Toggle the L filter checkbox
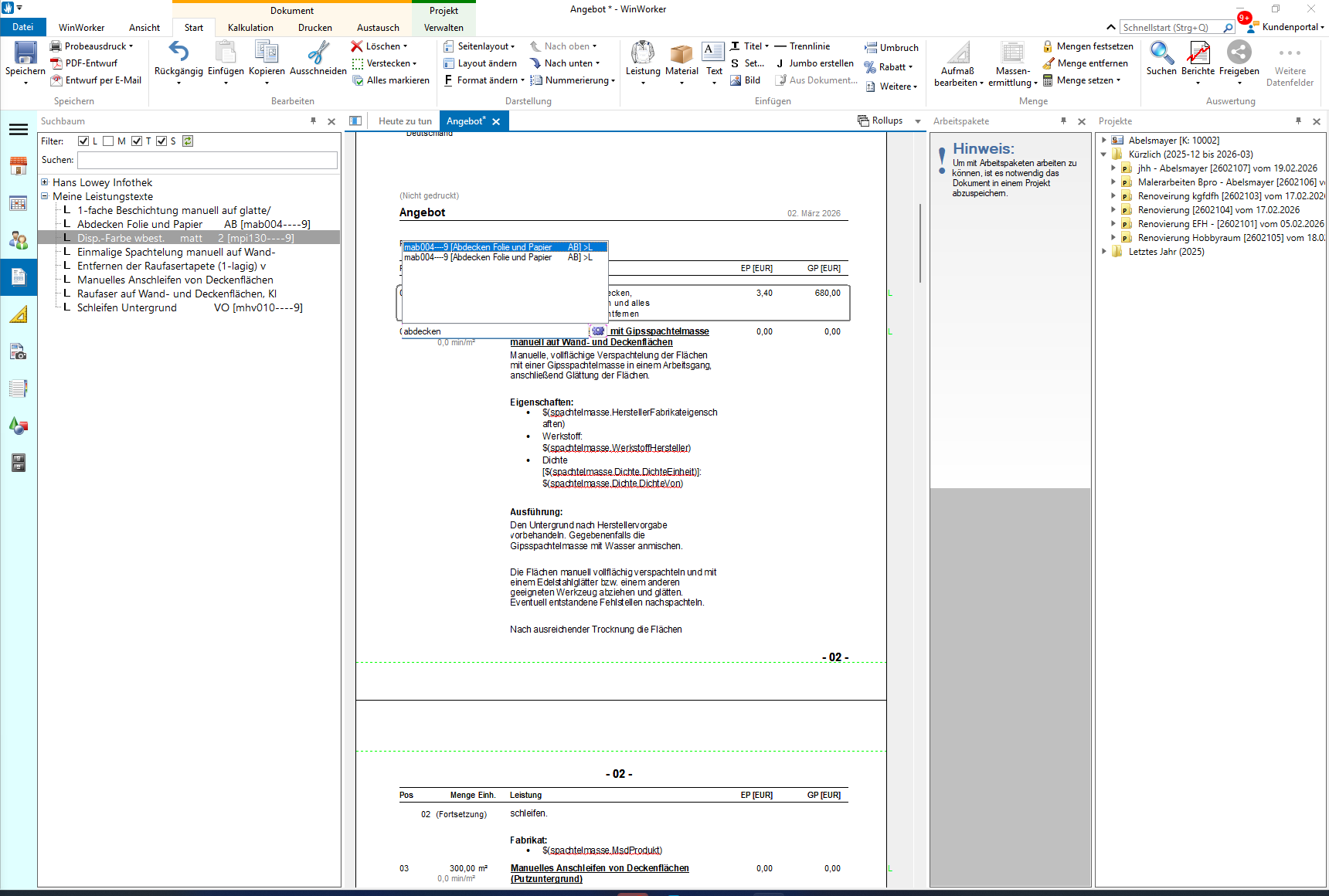1329x896 pixels. (x=83, y=141)
